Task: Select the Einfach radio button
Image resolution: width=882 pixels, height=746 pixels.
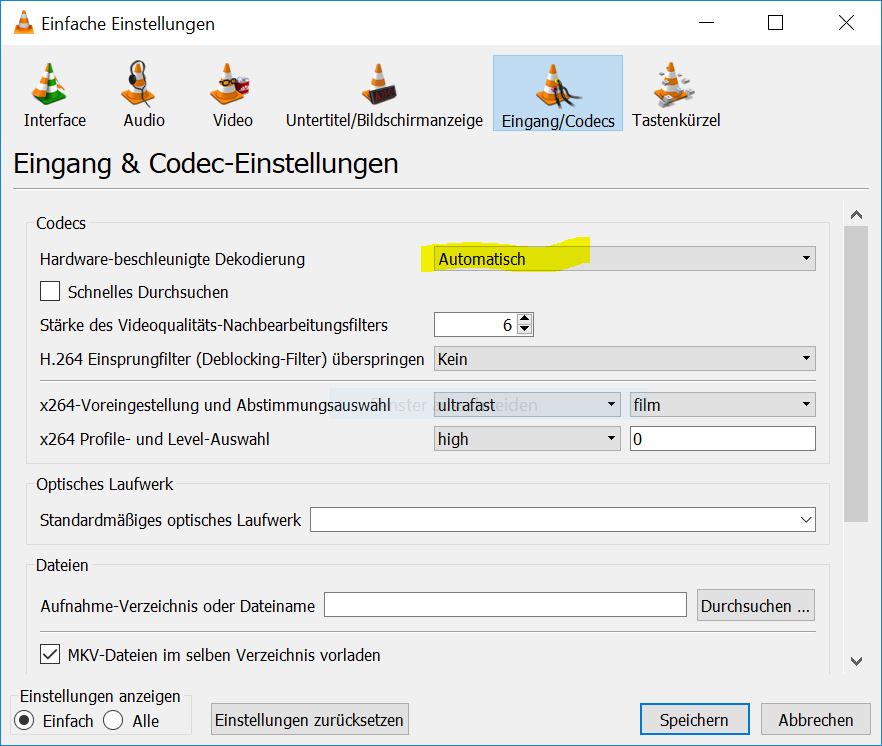Action: click(x=24, y=720)
